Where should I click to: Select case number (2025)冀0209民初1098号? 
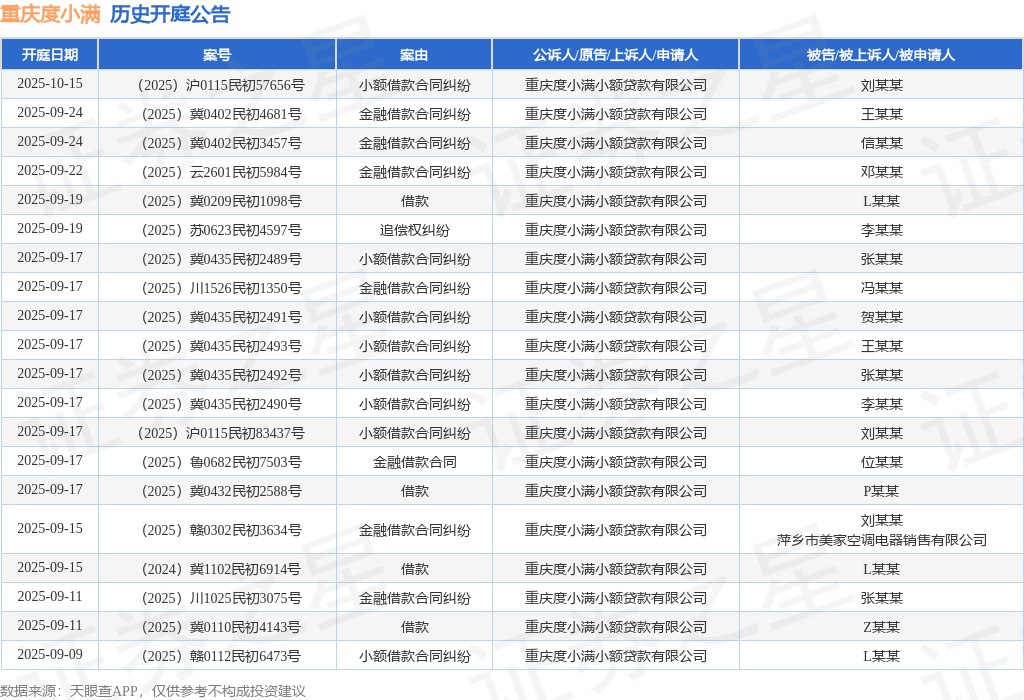[220, 201]
